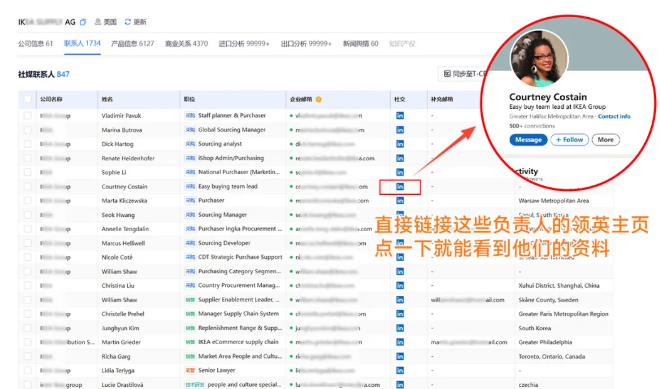Switch to the 产品信息 6127 tab

pyautogui.click(x=133, y=43)
